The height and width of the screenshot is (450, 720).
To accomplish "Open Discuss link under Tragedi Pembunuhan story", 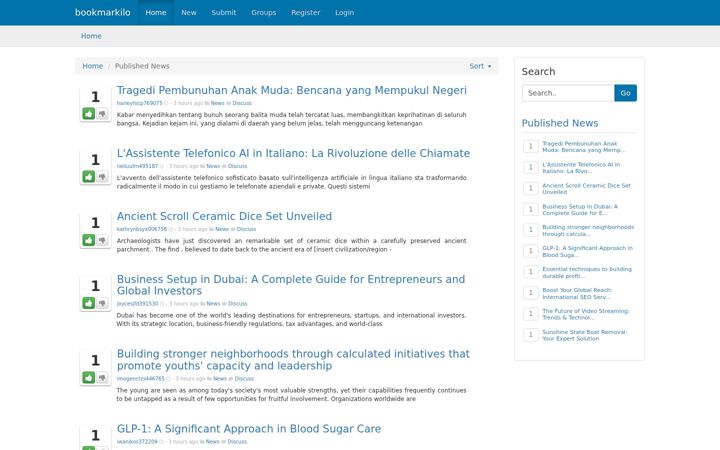I will 242,103.
